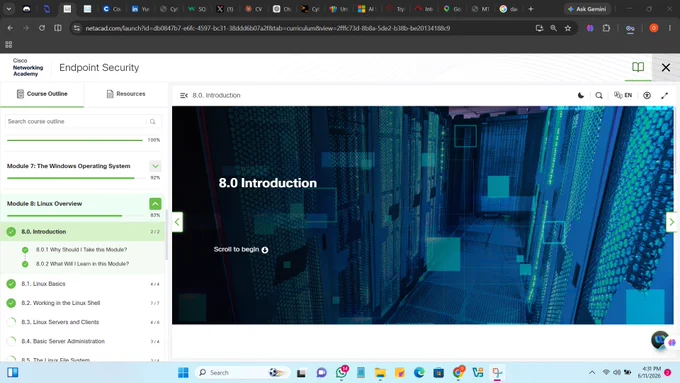
Task: Switch to the Course Outline tab
Action: [x=42, y=94]
